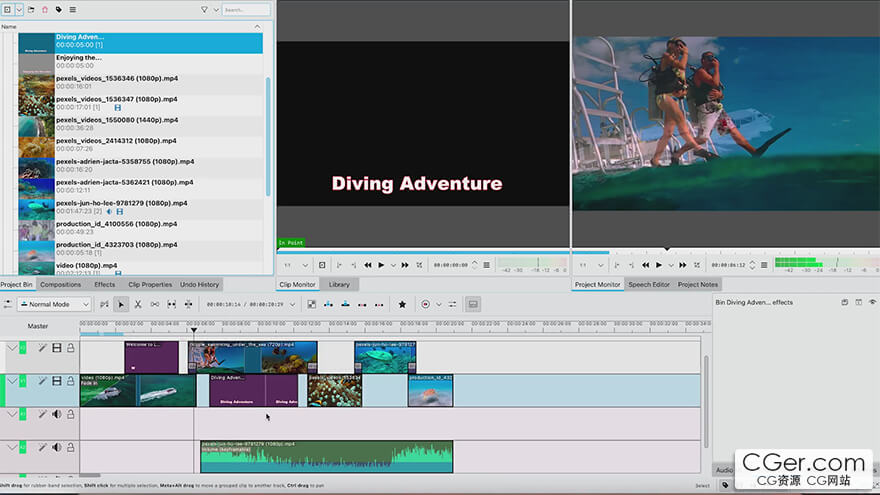The height and width of the screenshot is (495, 880).
Task: Click the Project Monitor audio level meter
Action: pyautogui.click(x=826, y=263)
